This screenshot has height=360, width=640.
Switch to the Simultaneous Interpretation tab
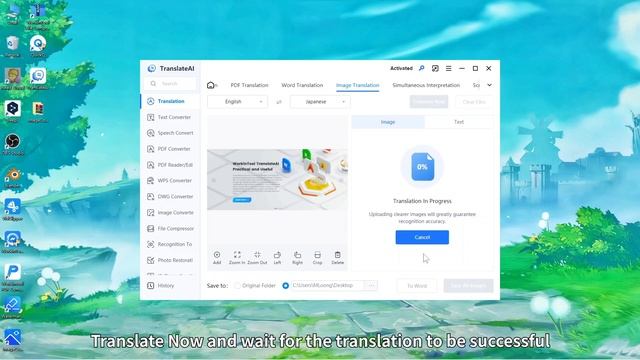(426, 85)
